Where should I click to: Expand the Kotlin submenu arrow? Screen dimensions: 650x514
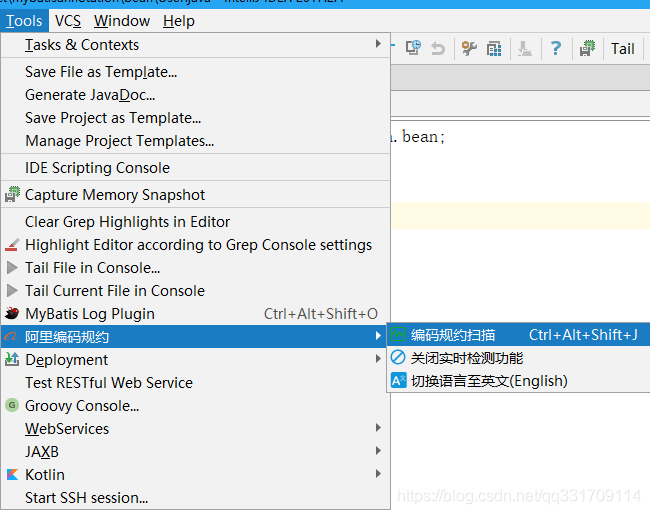click(378, 473)
